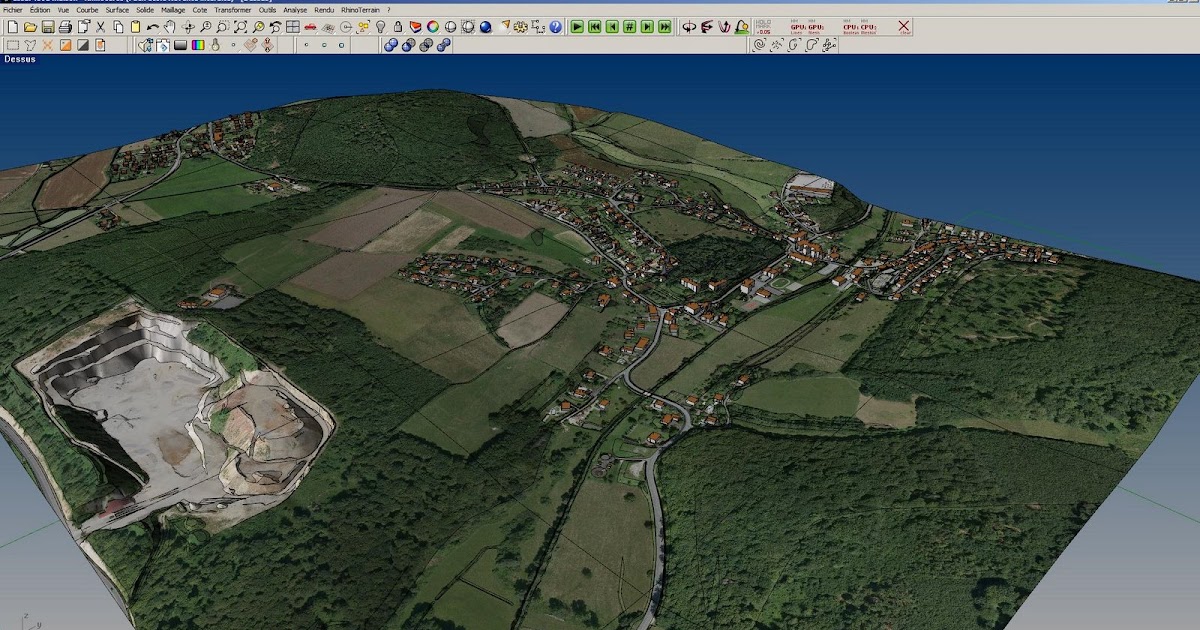
Task: Open the Surface menu
Action: [x=117, y=10]
